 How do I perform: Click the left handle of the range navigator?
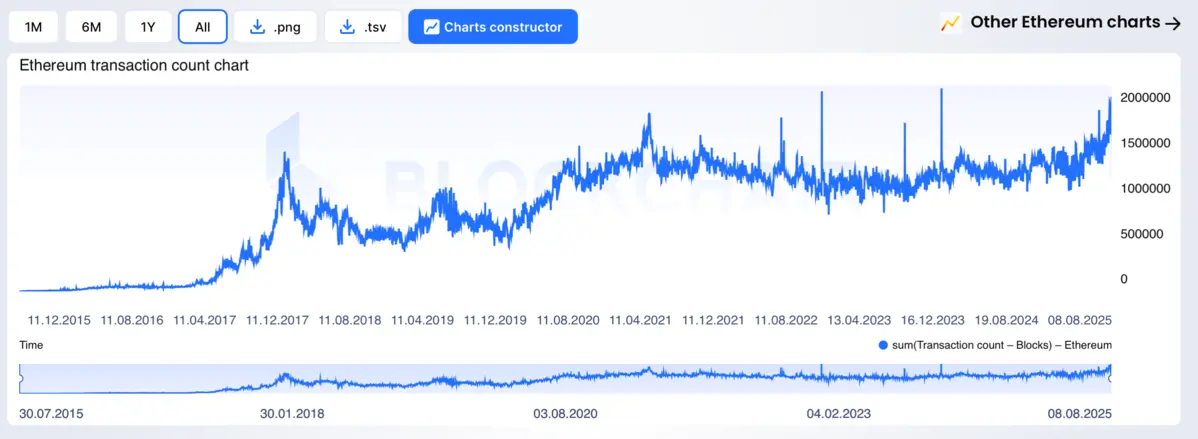point(21,378)
